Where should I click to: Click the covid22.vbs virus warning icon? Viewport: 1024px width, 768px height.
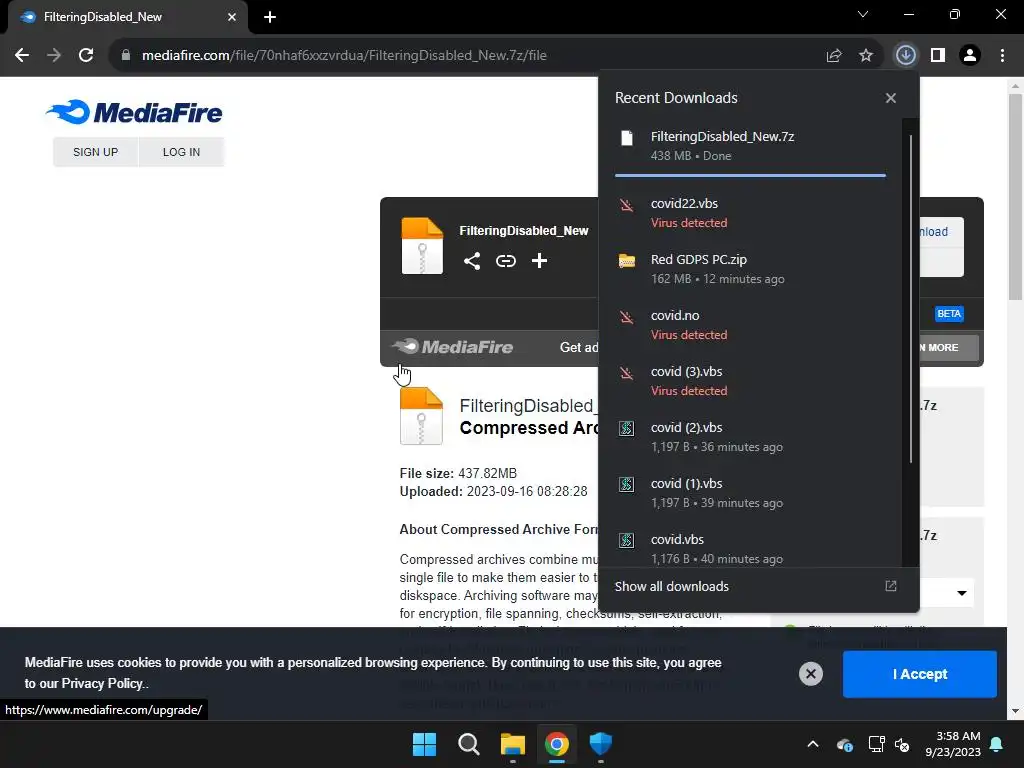[626, 205]
